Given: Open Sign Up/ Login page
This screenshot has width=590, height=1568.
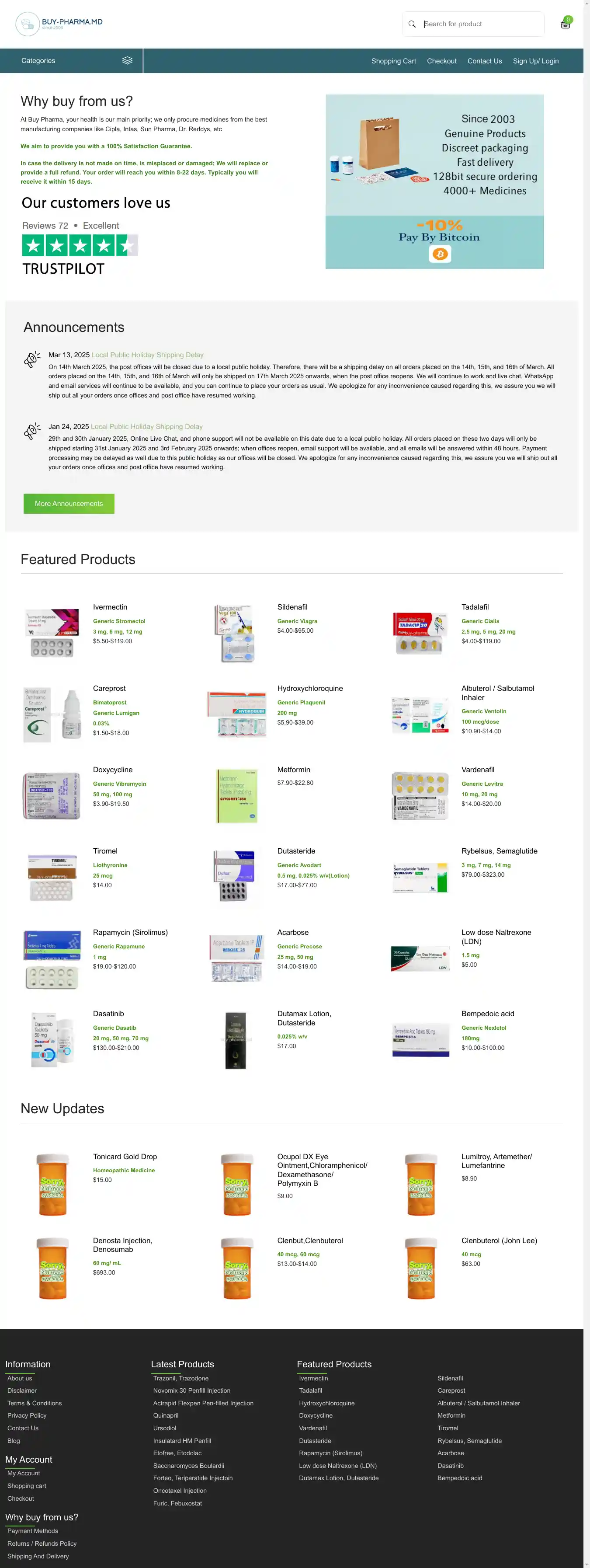Looking at the screenshot, I should [535, 61].
